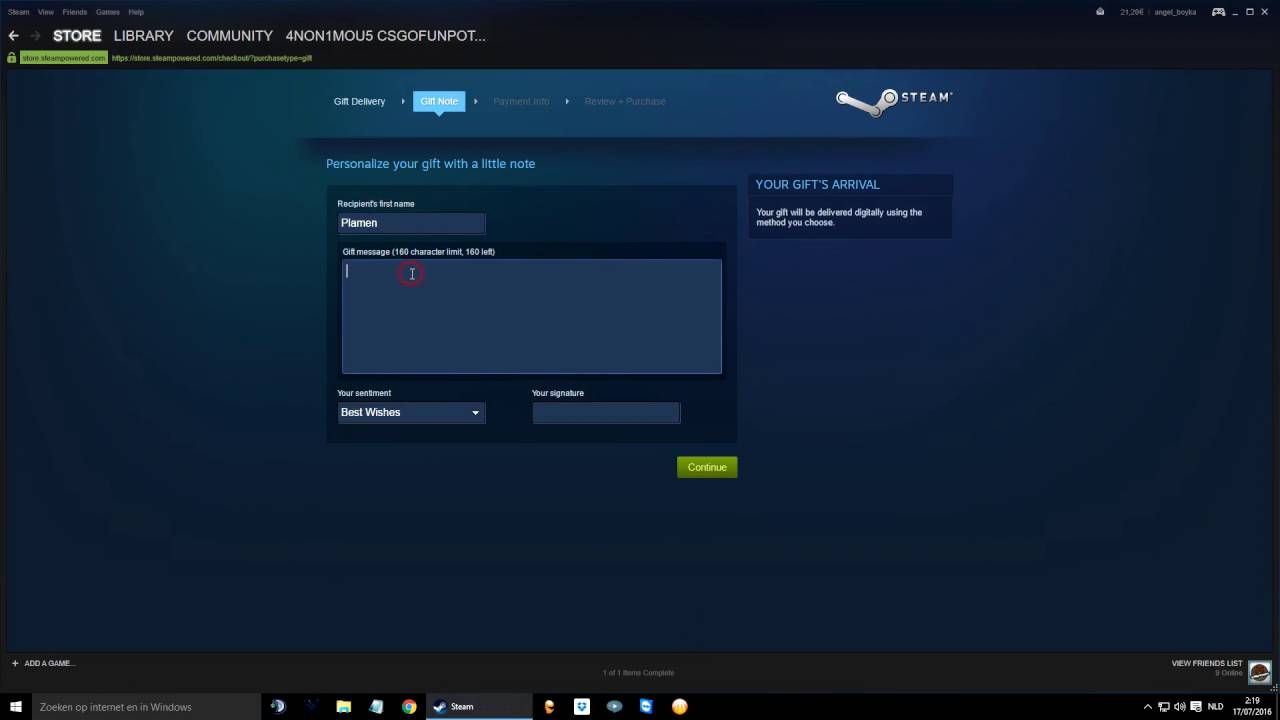Click ADD A GAME link
Image resolution: width=1280 pixels, height=720 pixels.
(x=49, y=663)
